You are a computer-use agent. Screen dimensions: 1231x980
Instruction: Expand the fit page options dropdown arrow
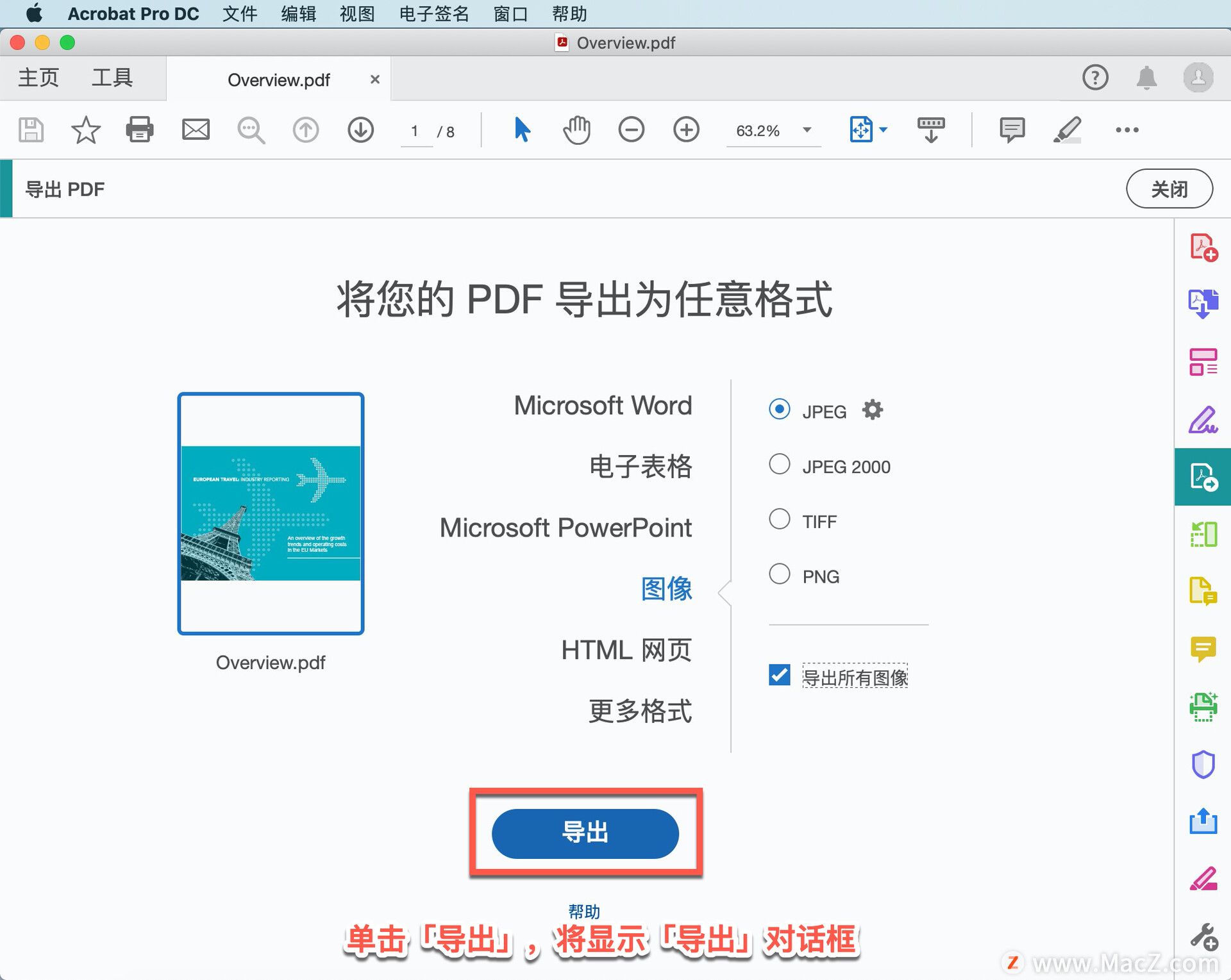click(883, 130)
